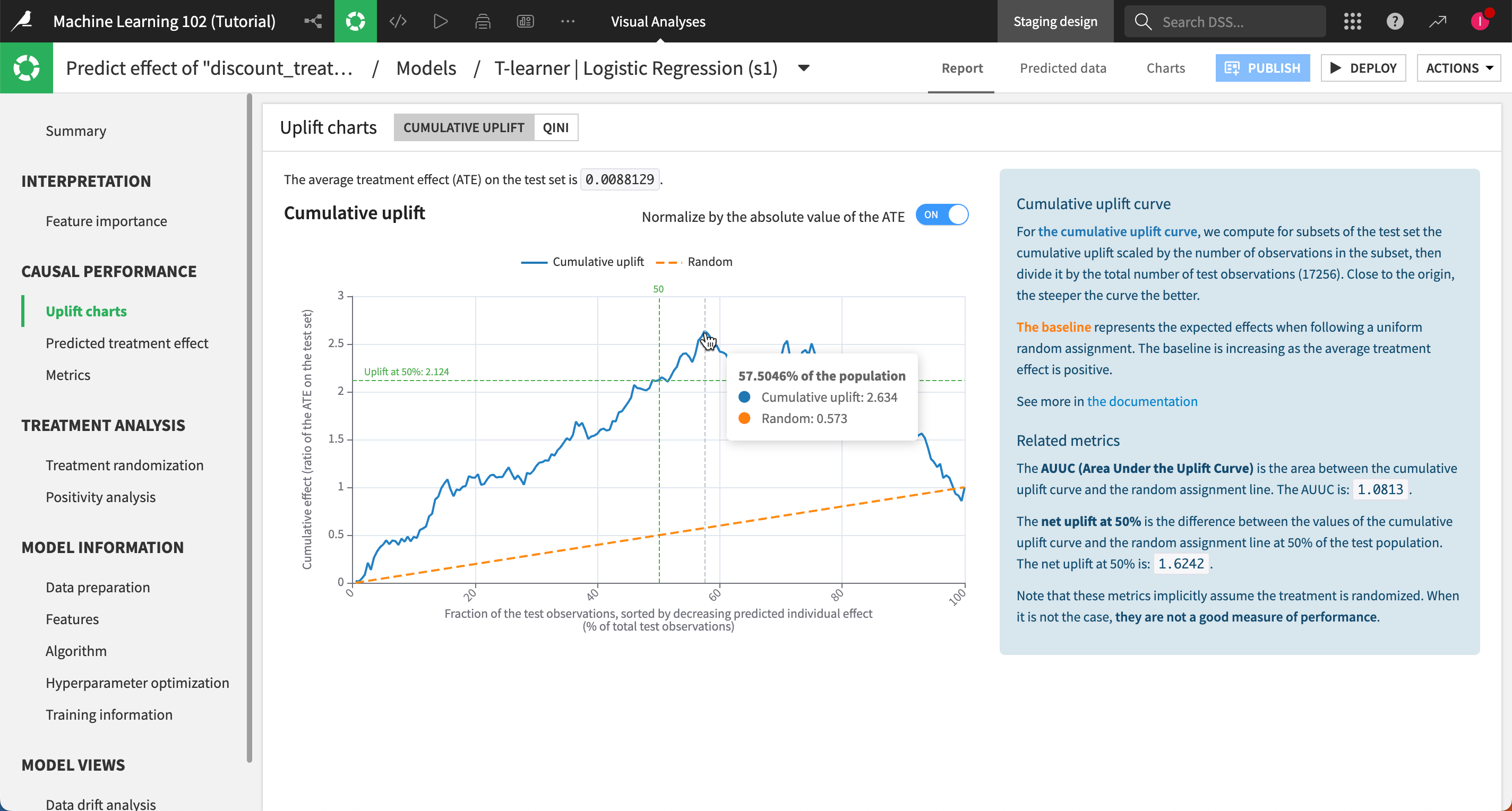Click the left sidebar scrollbar

pyautogui.click(x=250, y=427)
